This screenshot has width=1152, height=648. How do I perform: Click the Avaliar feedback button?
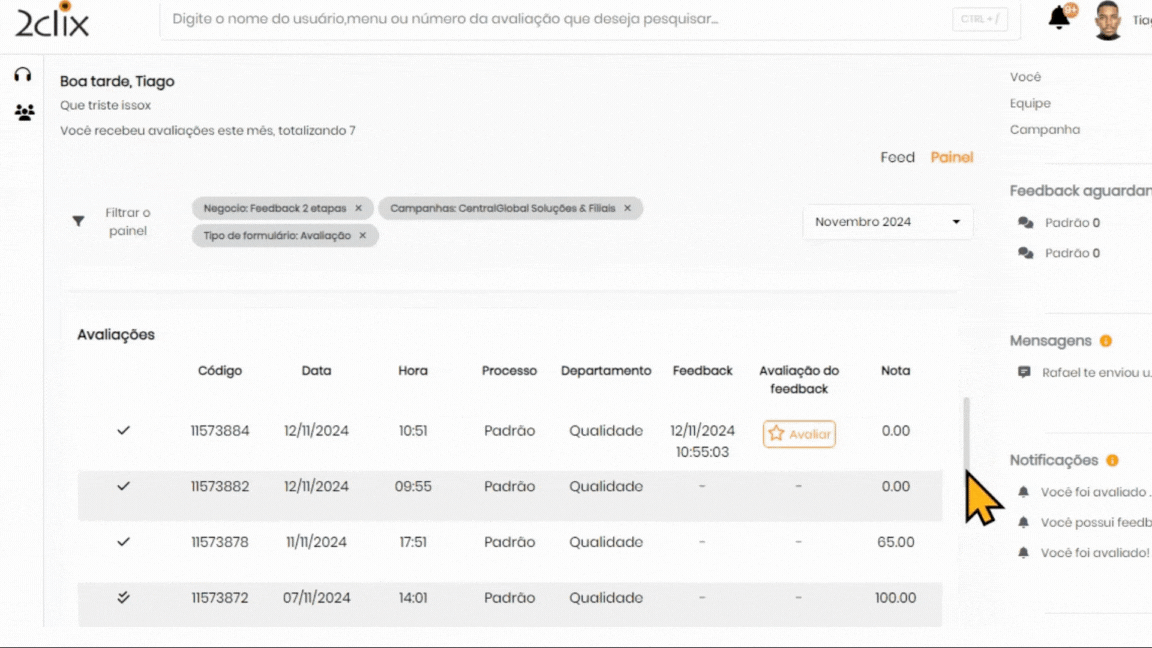[799, 434]
